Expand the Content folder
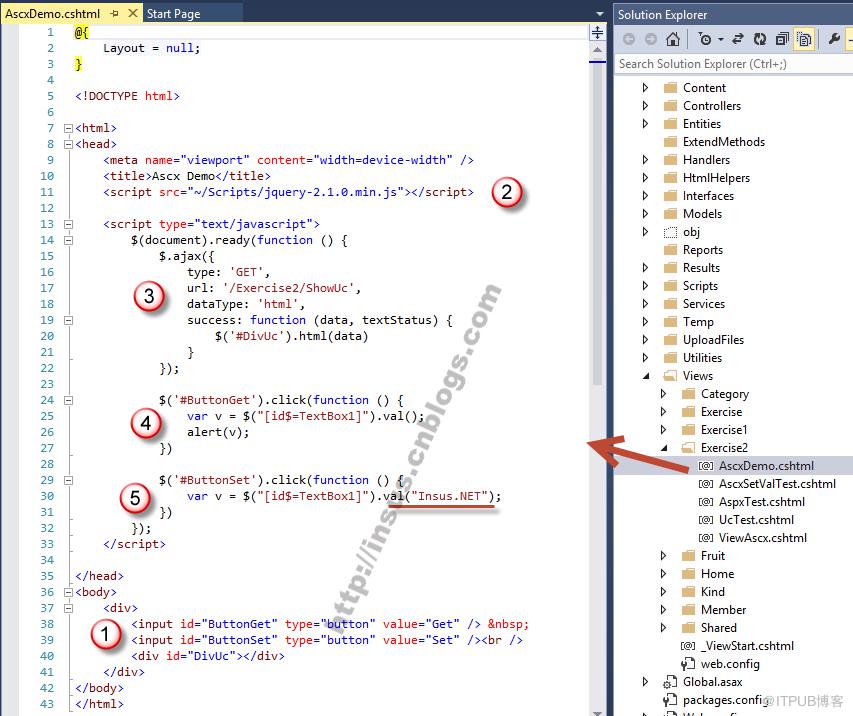Viewport: 853px width, 716px height. point(645,88)
